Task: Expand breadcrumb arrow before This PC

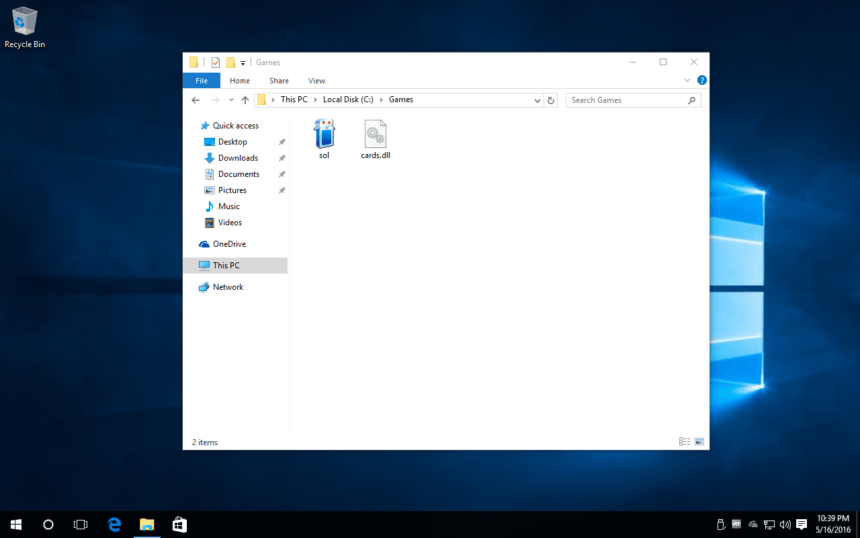Action: click(273, 100)
